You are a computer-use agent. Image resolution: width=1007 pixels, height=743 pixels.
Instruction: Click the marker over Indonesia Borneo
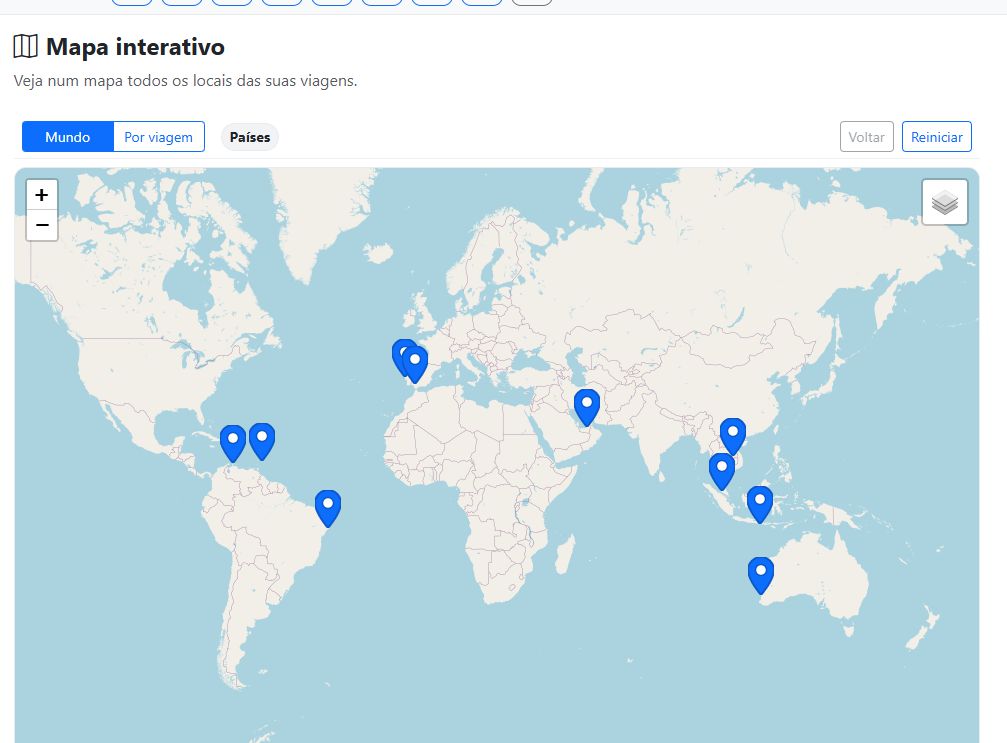click(x=760, y=505)
